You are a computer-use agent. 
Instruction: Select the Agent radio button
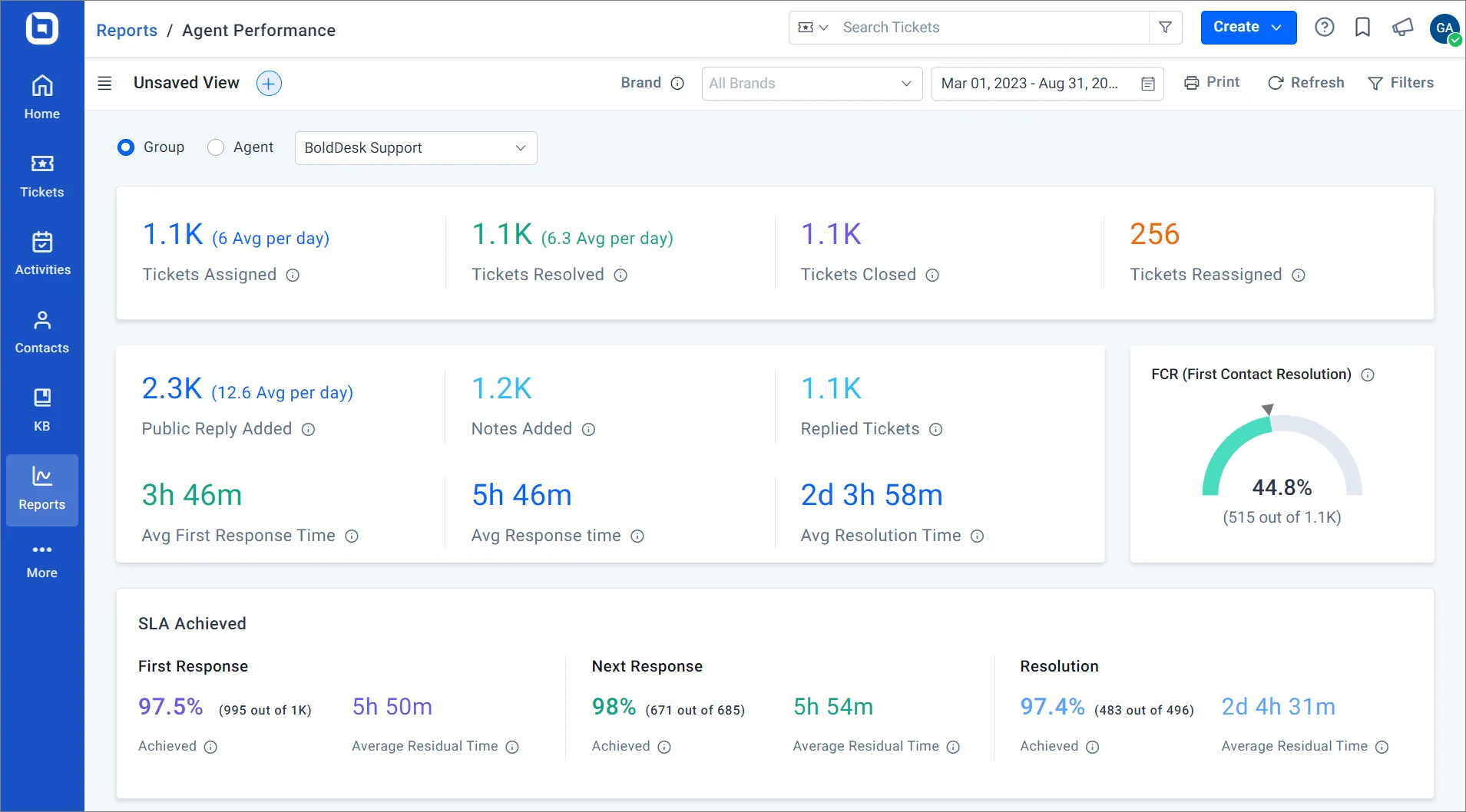click(216, 147)
